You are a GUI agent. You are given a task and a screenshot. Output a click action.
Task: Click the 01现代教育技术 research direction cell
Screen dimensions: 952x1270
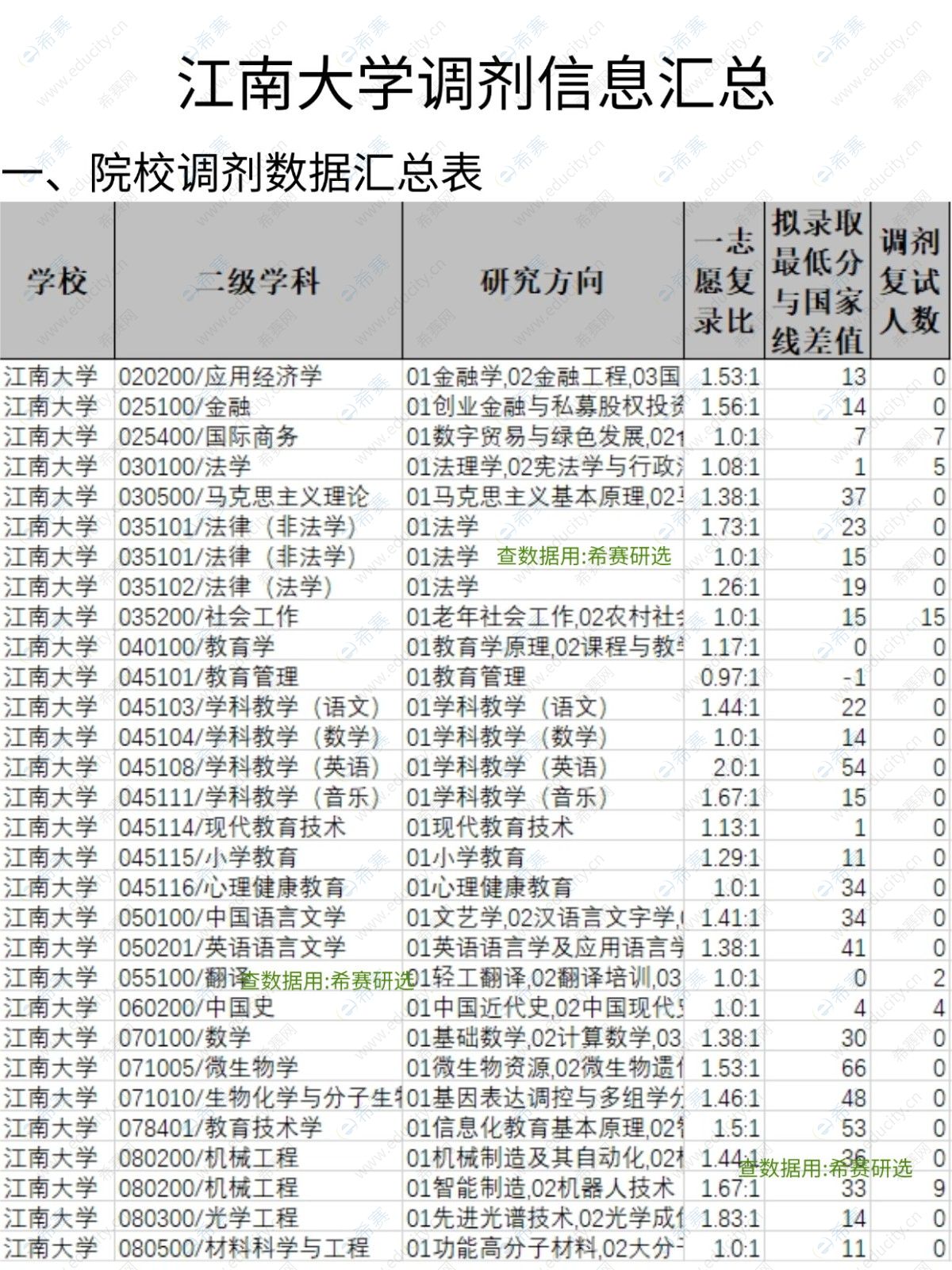tap(489, 828)
